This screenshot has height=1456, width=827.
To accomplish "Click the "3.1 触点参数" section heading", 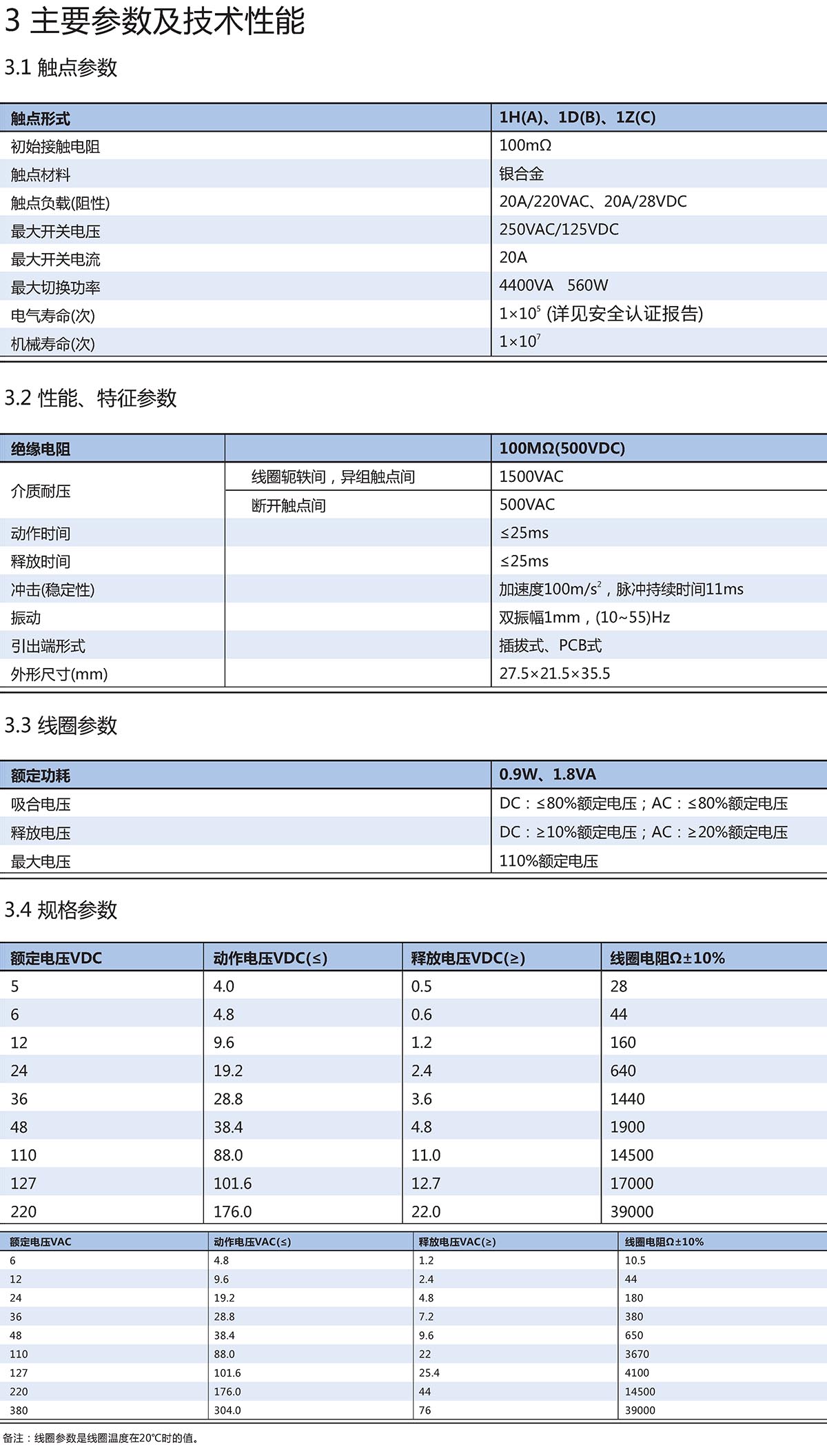I will point(61,68).
